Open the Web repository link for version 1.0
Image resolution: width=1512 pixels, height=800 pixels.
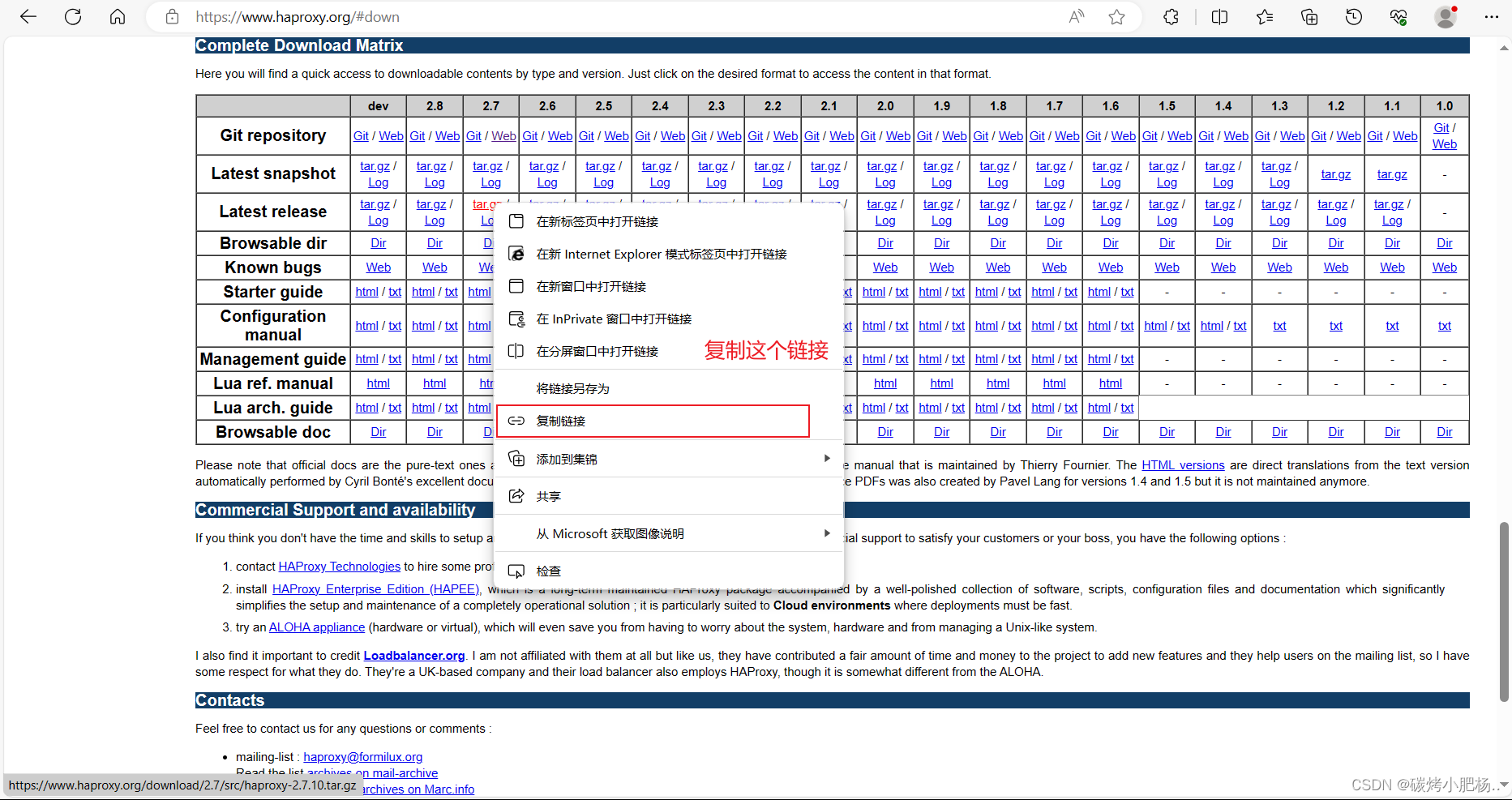pos(1444,143)
